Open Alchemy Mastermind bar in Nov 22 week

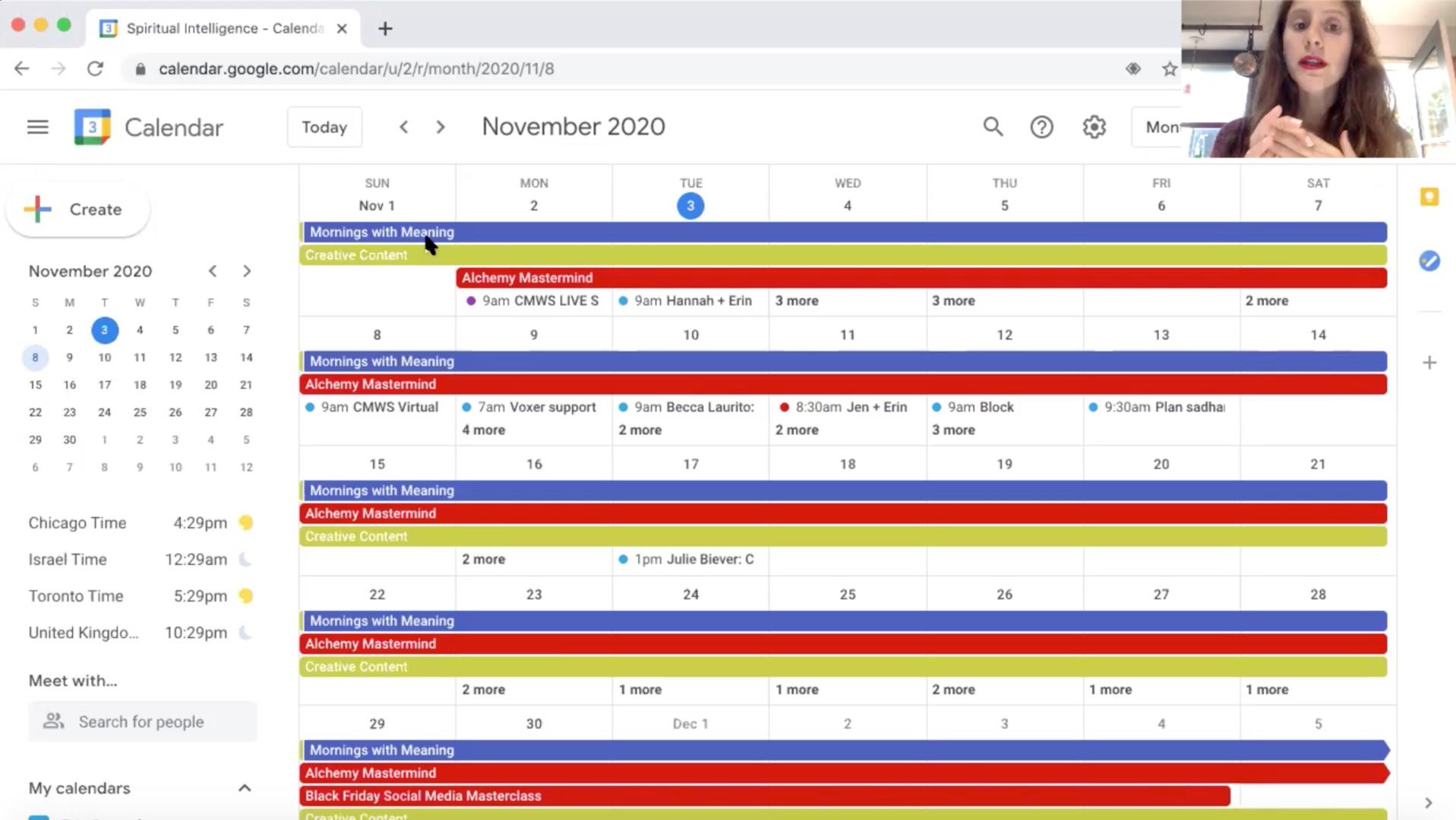844,644
